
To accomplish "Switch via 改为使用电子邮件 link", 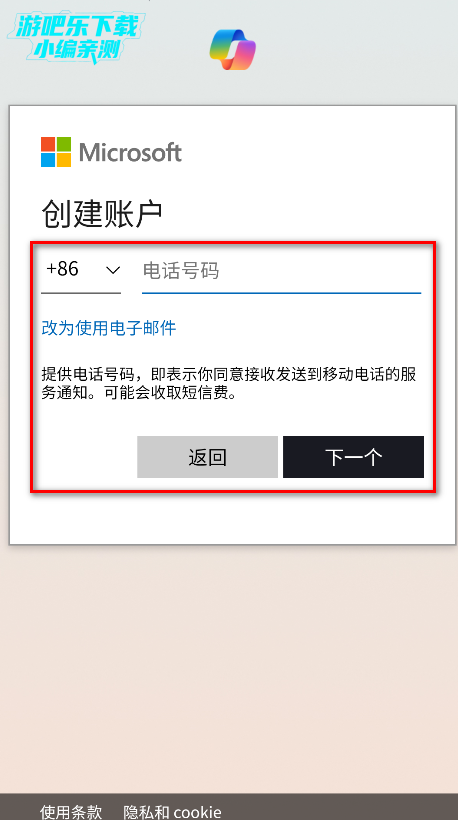I will (109, 328).
